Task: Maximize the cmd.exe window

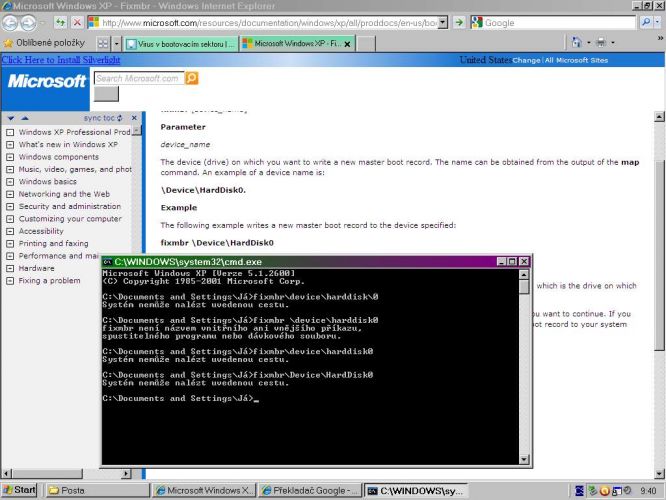Action: tap(512, 262)
